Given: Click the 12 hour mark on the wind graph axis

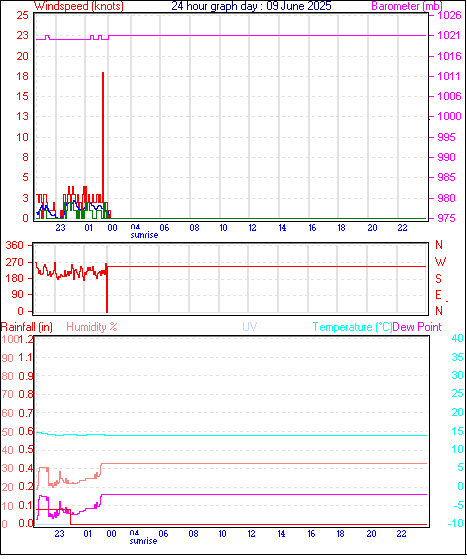Looking at the screenshot, I should pos(252,227).
